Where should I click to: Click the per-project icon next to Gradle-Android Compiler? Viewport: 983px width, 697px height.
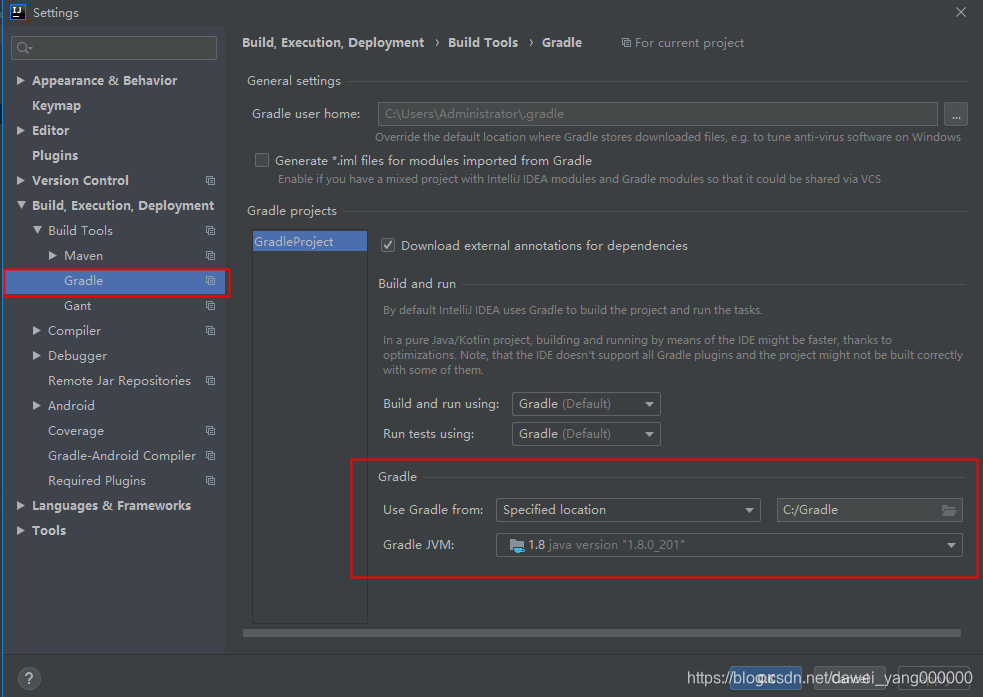[x=211, y=456]
